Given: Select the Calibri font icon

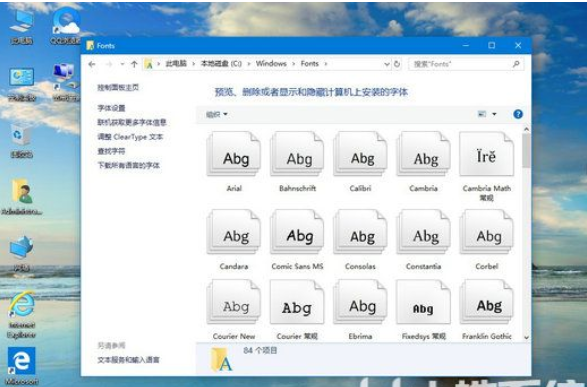Looking at the screenshot, I should pyautogui.click(x=360, y=154).
